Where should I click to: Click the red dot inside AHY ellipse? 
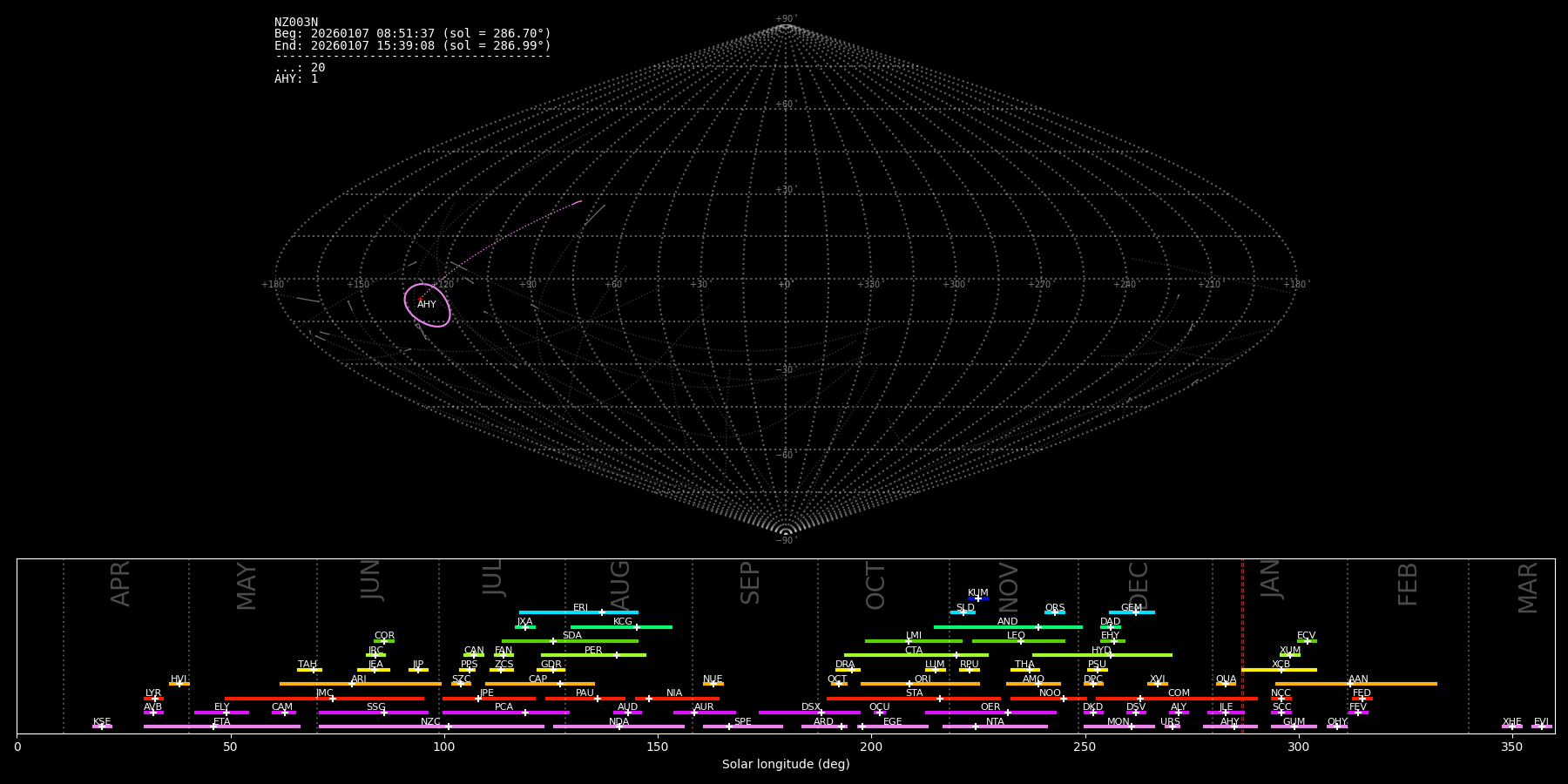click(x=421, y=300)
